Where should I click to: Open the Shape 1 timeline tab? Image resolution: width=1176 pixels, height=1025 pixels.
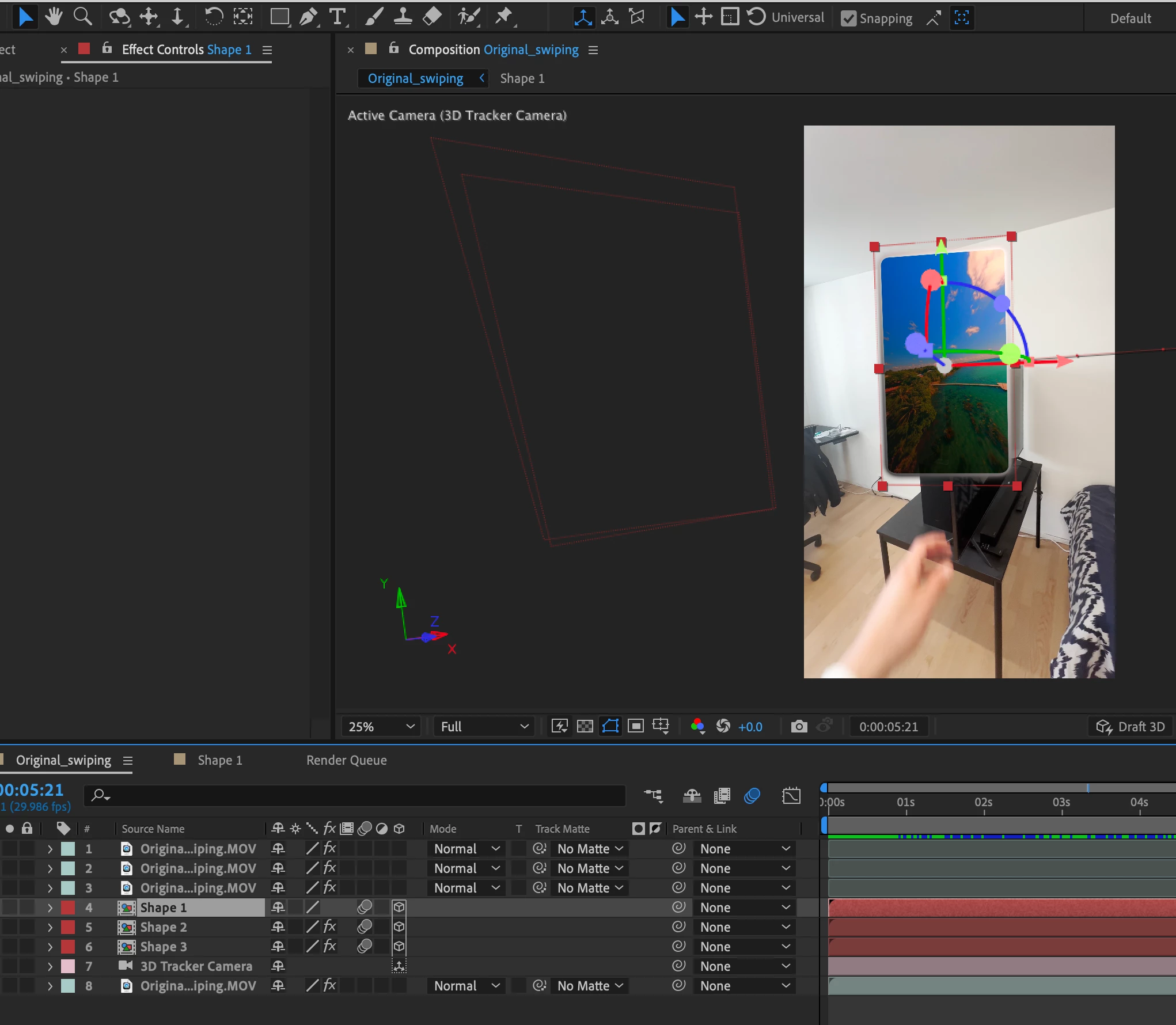pyautogui.click(x=219, y=760)
